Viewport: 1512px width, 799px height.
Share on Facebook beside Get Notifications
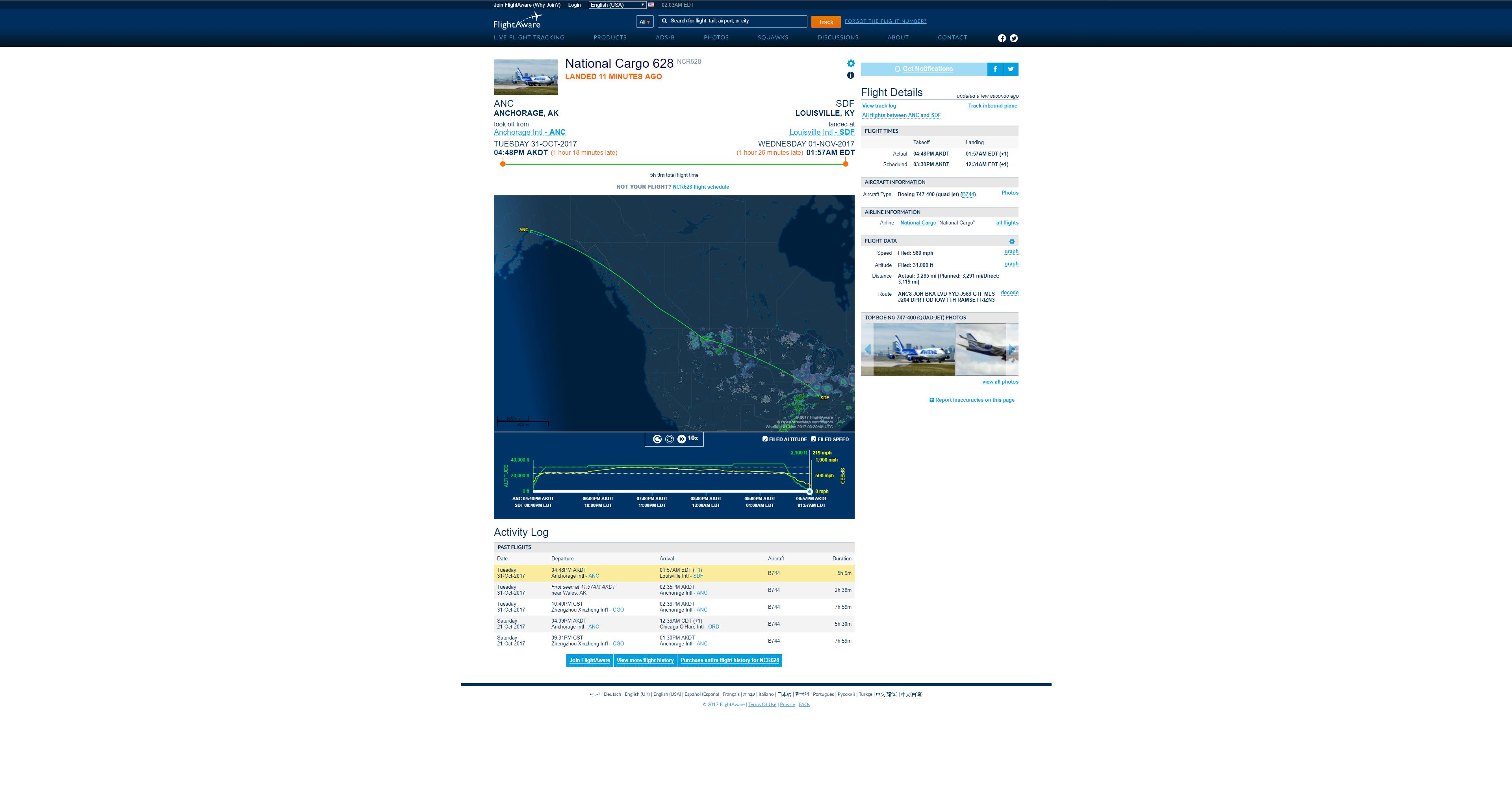pyautogui.click(x=995, y=69)
